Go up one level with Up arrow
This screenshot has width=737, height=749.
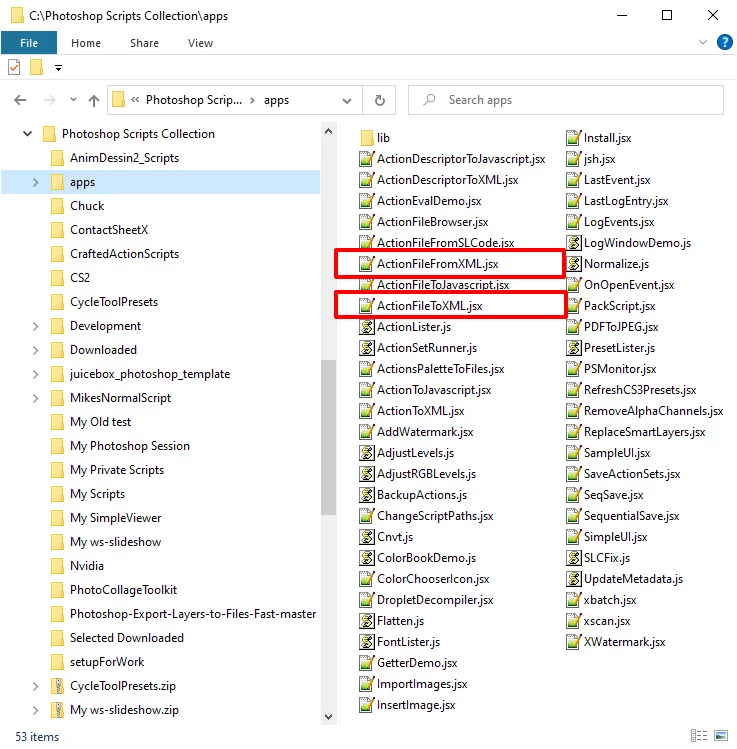(94, 100)
